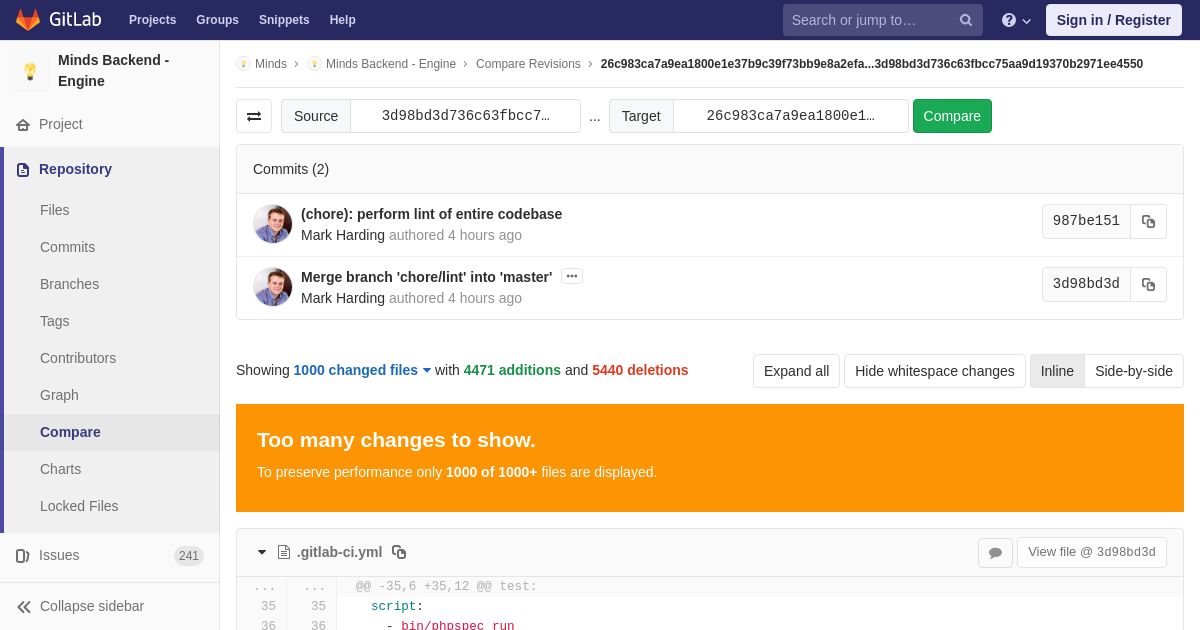Viewport: 1200px width, 630px height.
Task: Open Contributors in the sidebar
Action: pos(78,358)
